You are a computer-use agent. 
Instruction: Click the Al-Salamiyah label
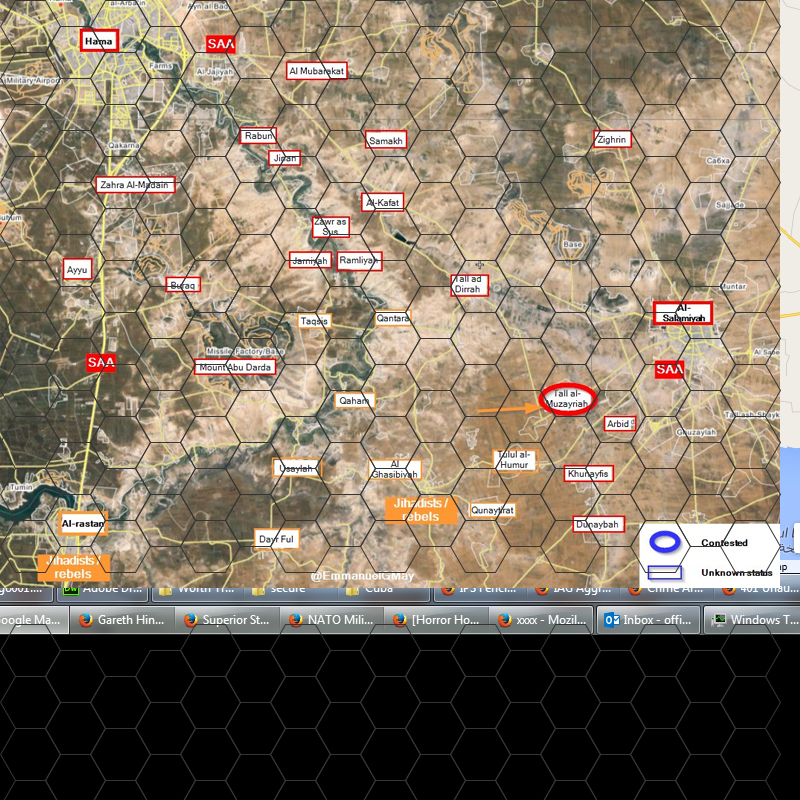683,313
